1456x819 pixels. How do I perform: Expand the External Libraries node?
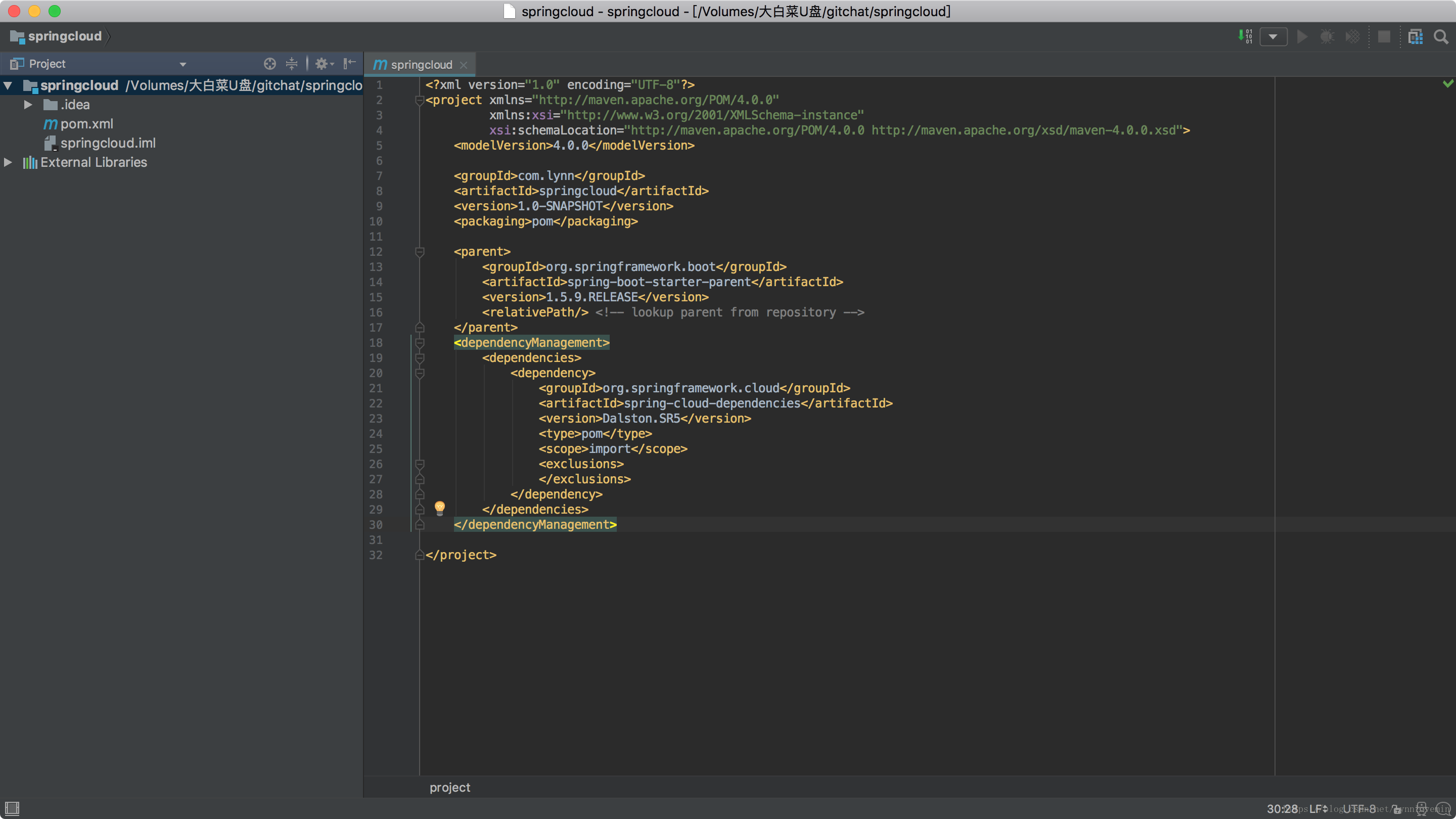(x=8, y=162)
